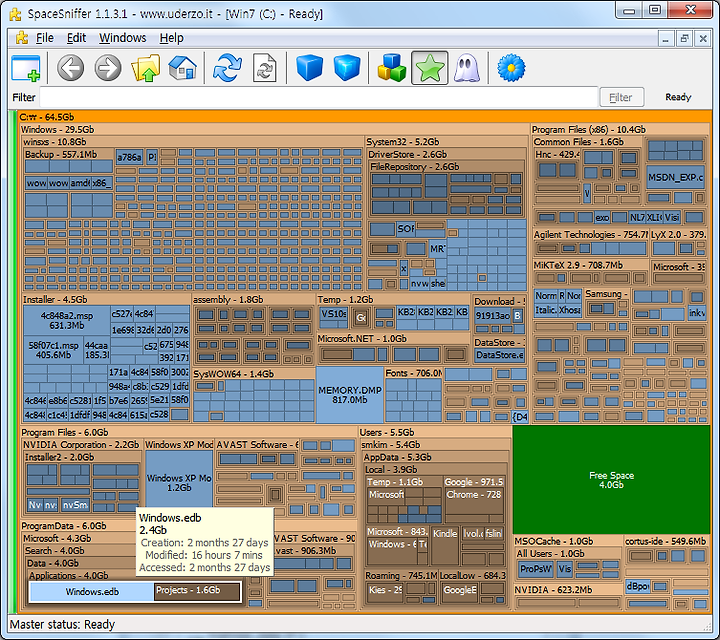Go to home view with the house icon
The image size is (720, 640).
(x=182, y=68)
